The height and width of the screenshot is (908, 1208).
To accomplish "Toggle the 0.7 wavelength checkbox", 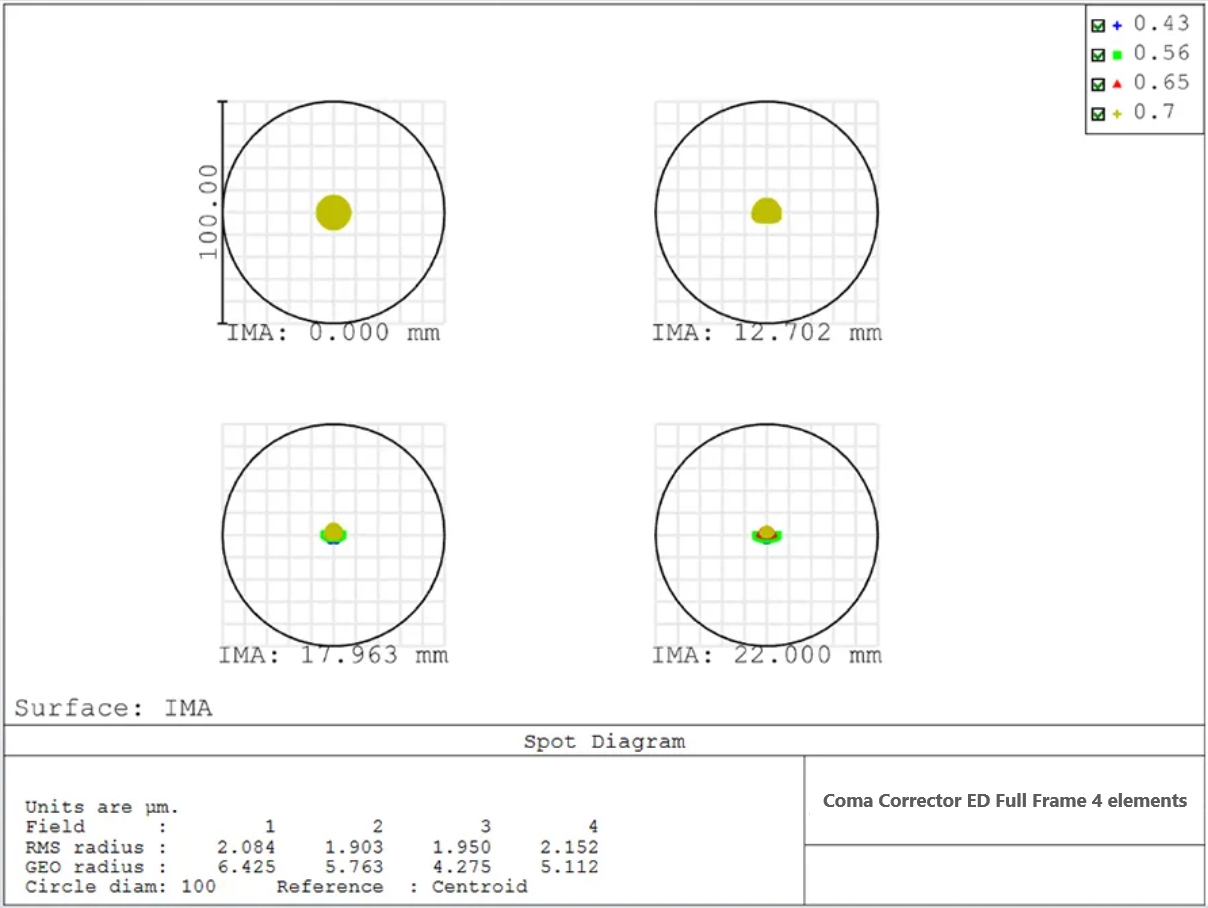I will 1098,114.
